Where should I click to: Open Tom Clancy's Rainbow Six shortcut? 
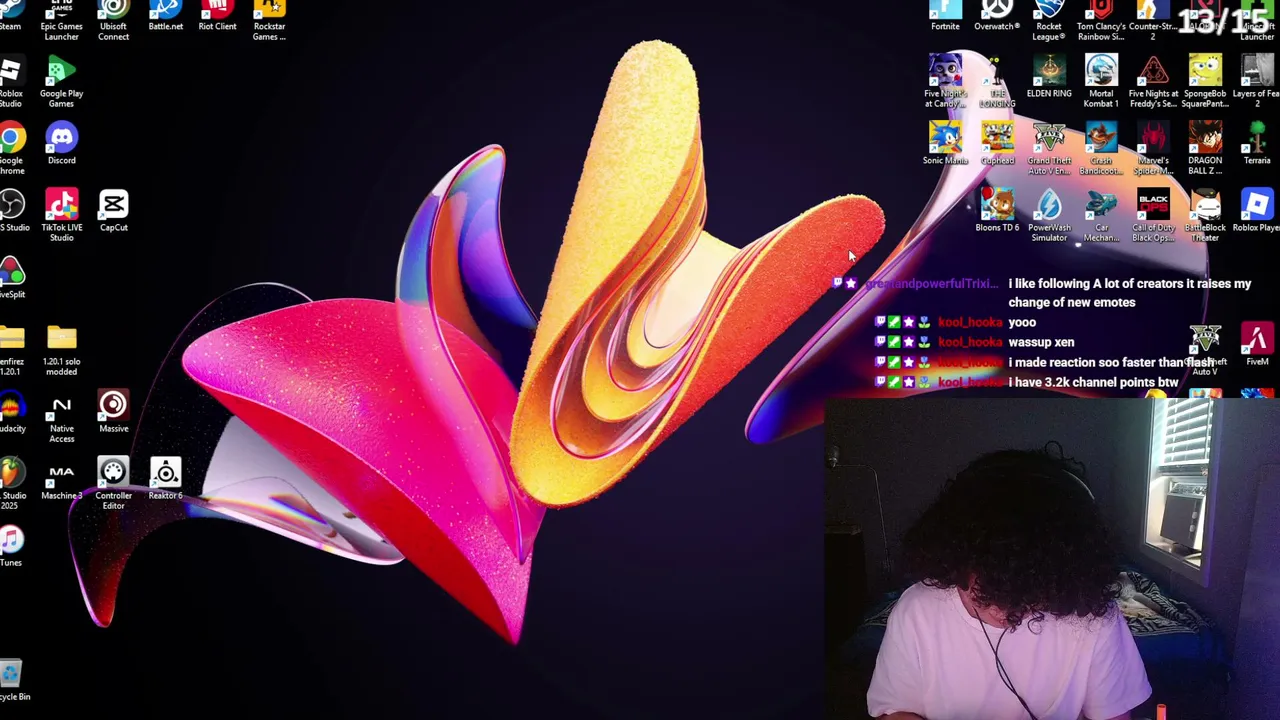tap(1101, 20)
